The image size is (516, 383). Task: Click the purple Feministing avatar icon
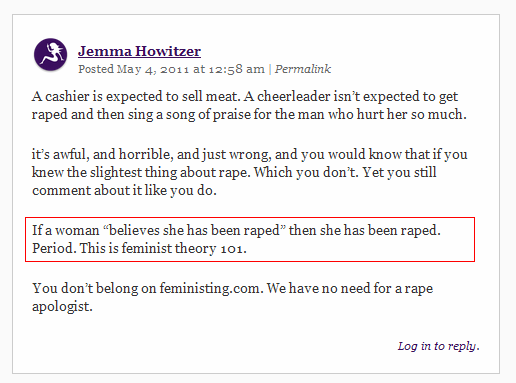pyautogui.click(x=51, y=54)
